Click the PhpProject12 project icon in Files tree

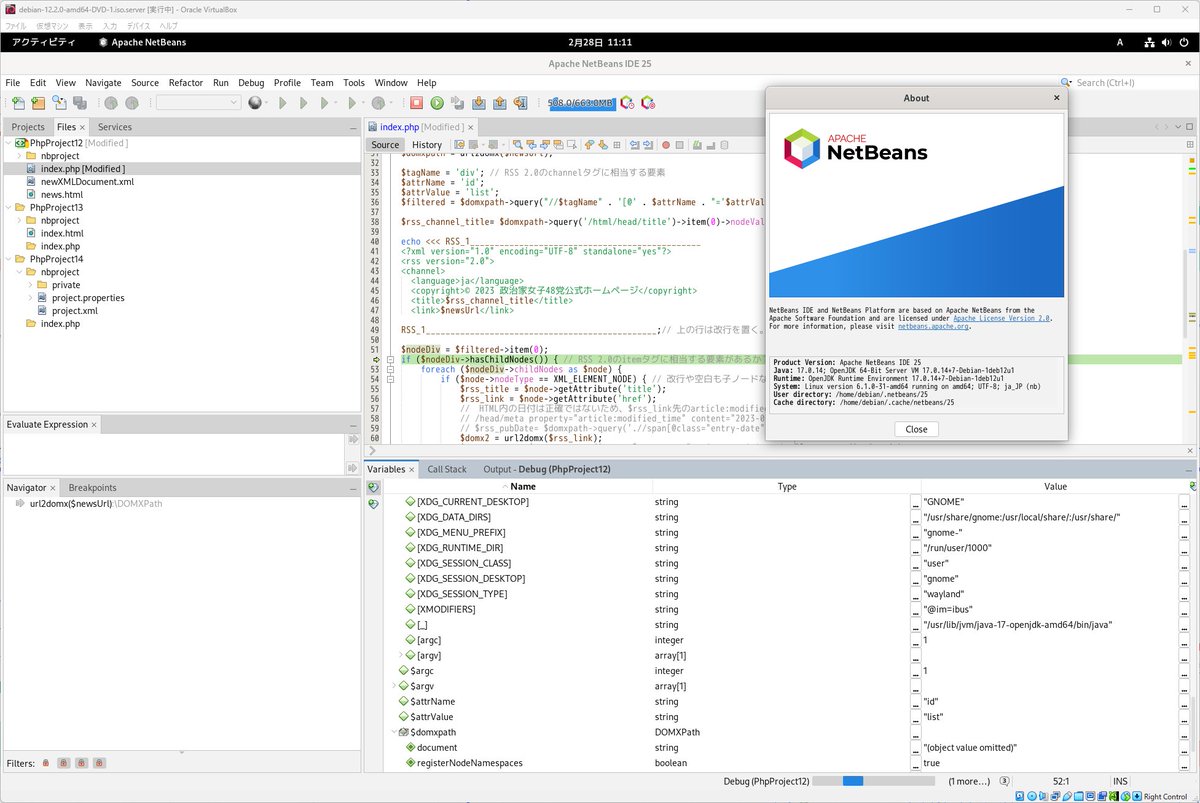tap(20, 143)
